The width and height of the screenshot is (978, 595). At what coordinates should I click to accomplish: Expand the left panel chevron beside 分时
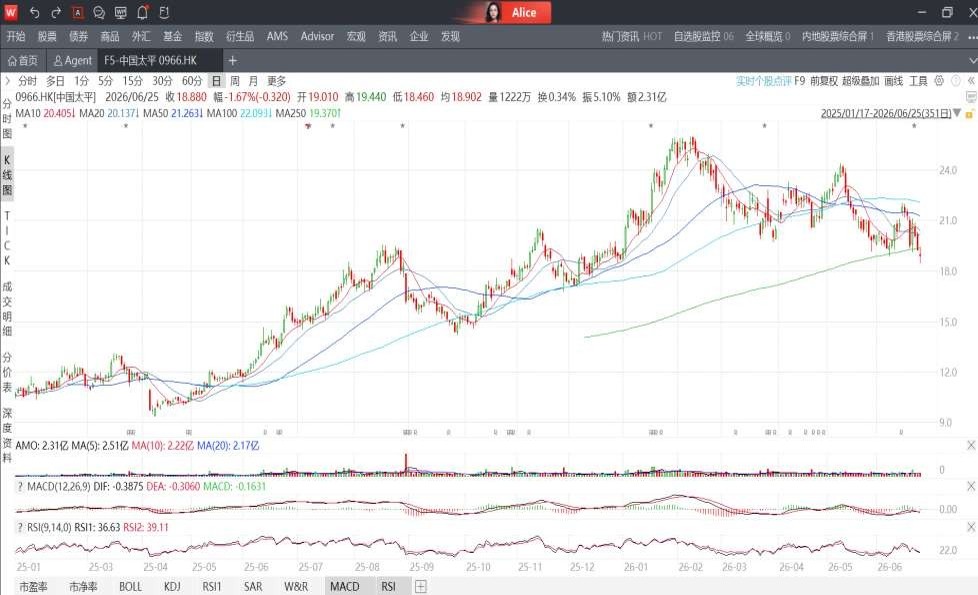(7, 81)
